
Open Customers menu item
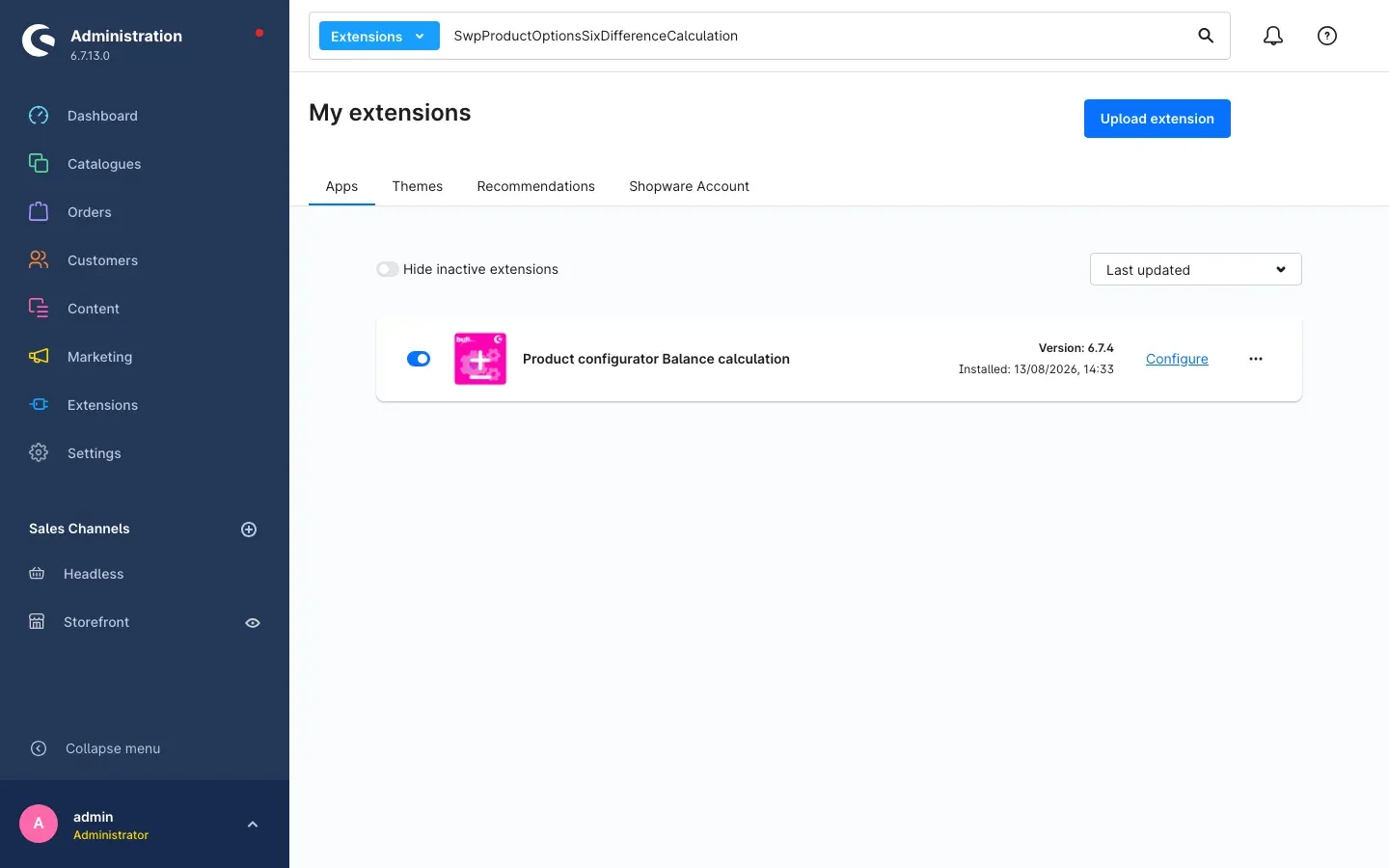102,260
